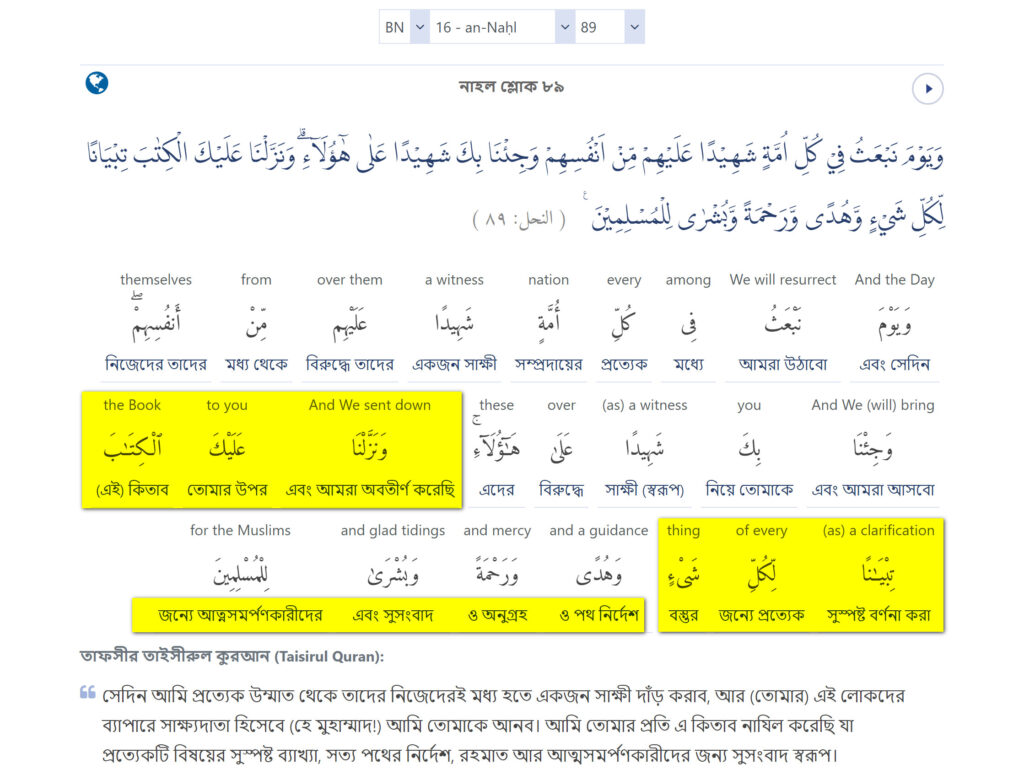
Task: Select the word 'themselves'
Action: (x=156, y=324)
